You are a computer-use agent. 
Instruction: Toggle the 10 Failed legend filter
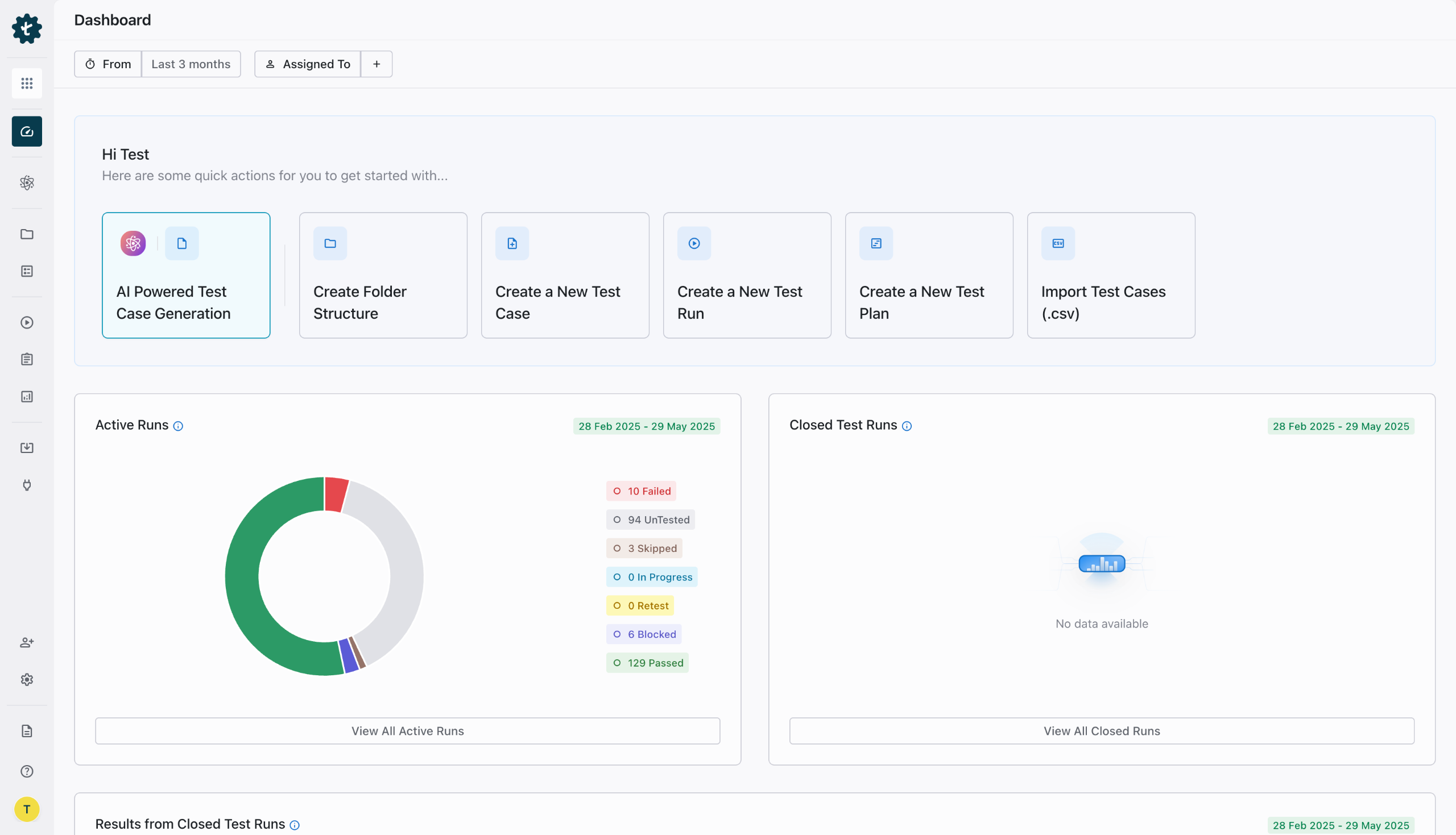point(641,491)
